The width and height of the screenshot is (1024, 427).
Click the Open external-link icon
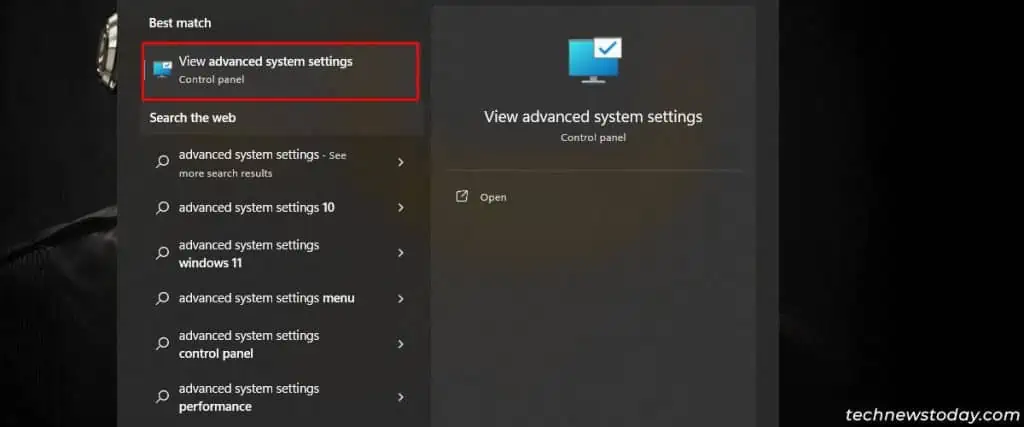tap(462, 197)
